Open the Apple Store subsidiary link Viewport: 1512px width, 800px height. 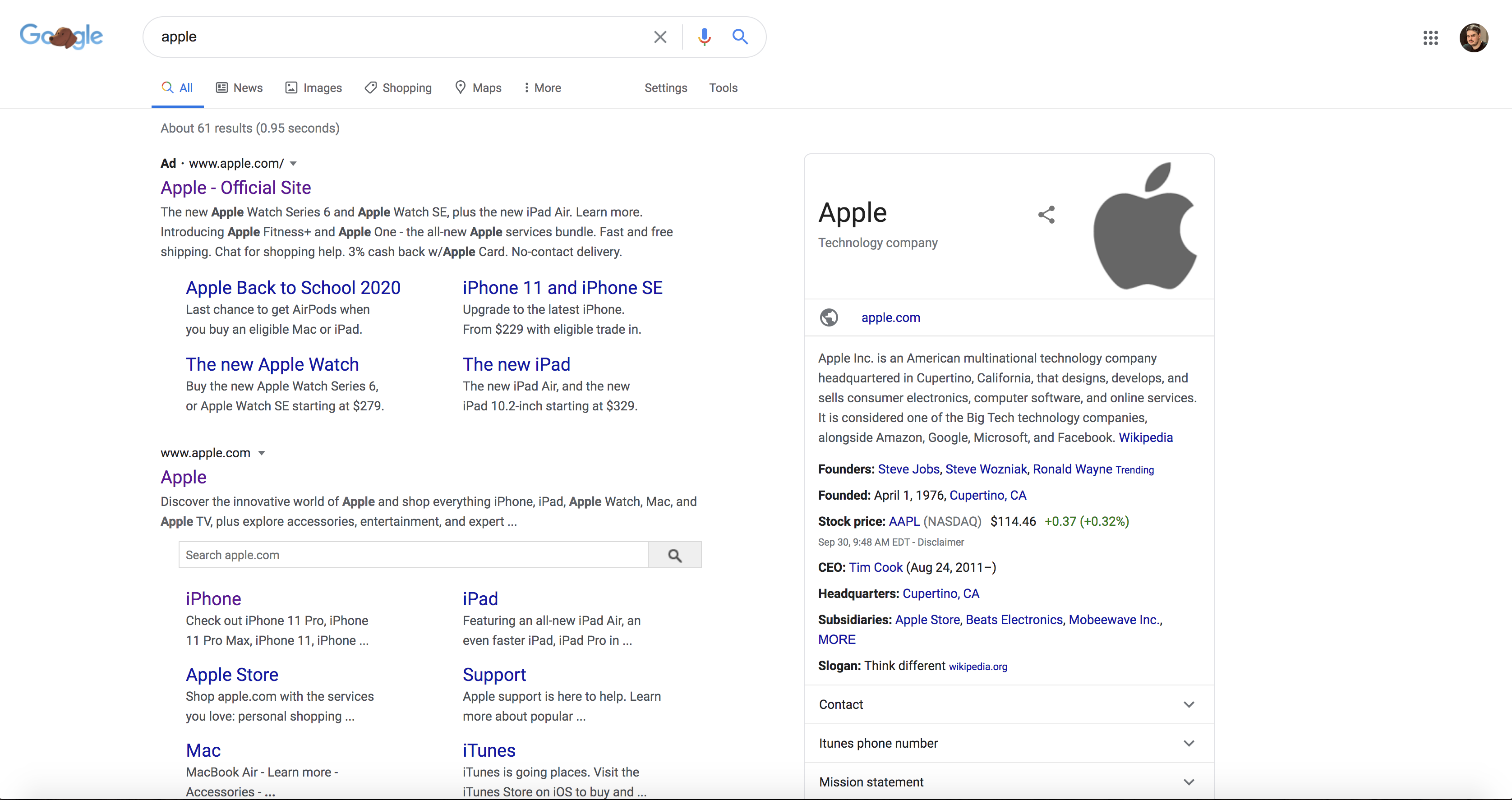click(927, 620)
